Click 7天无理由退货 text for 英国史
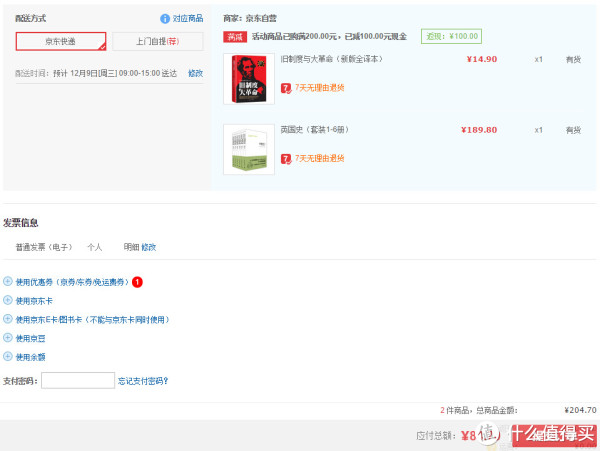The width and height of the screenshot is (600, 451). 320,158
